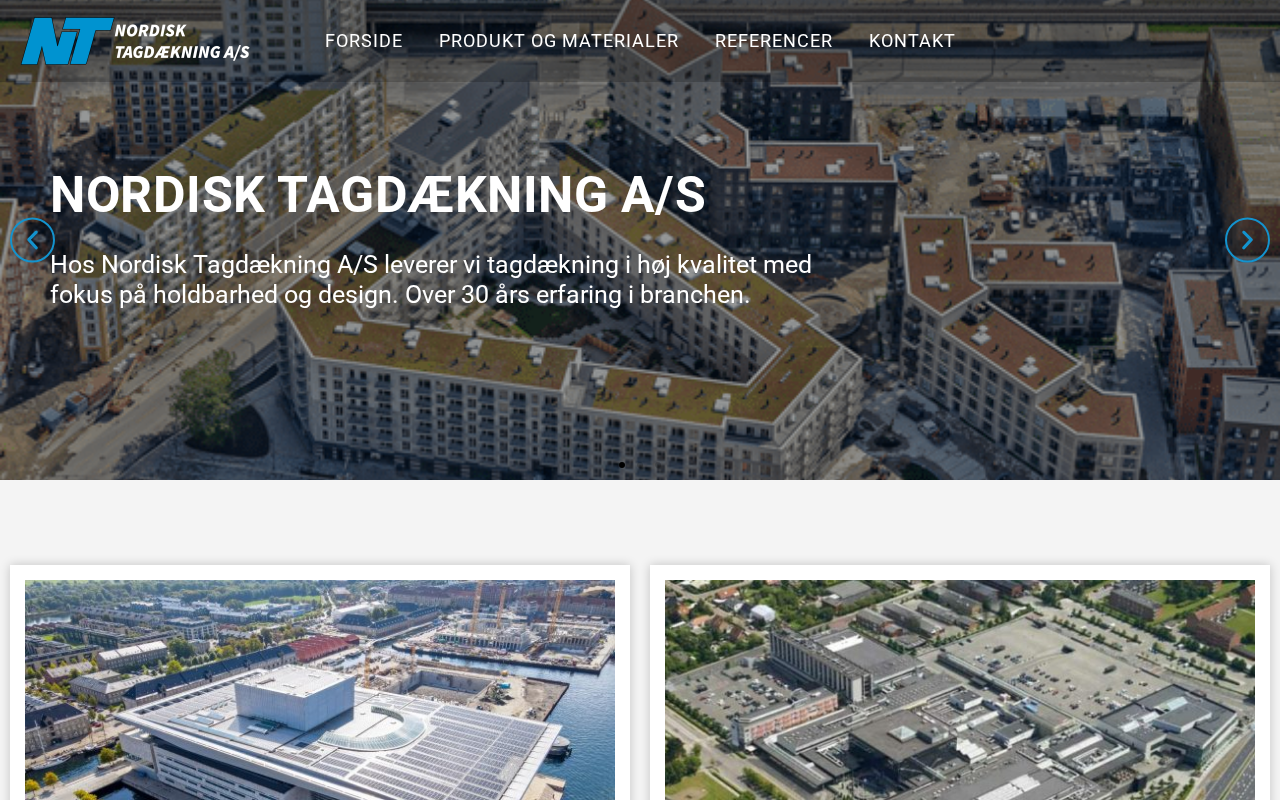Navigate to the REFERENCER page
1280x800 pixels.
point(774,41)
